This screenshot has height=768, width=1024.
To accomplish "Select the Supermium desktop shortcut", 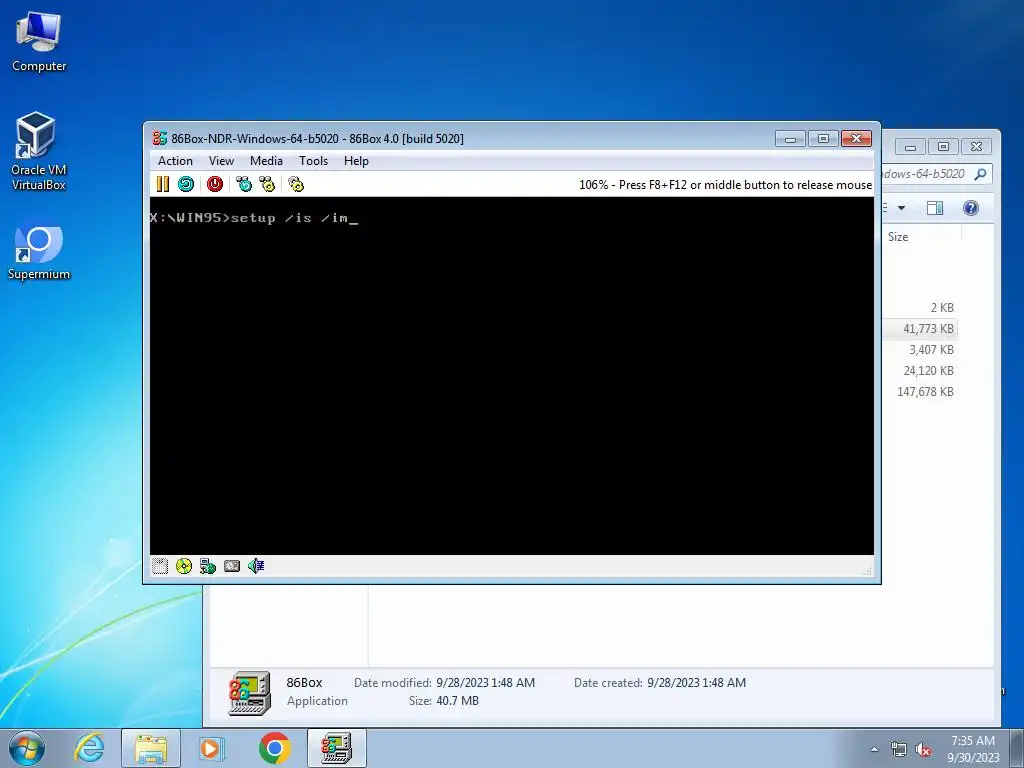I will click(x=39, y=253).
